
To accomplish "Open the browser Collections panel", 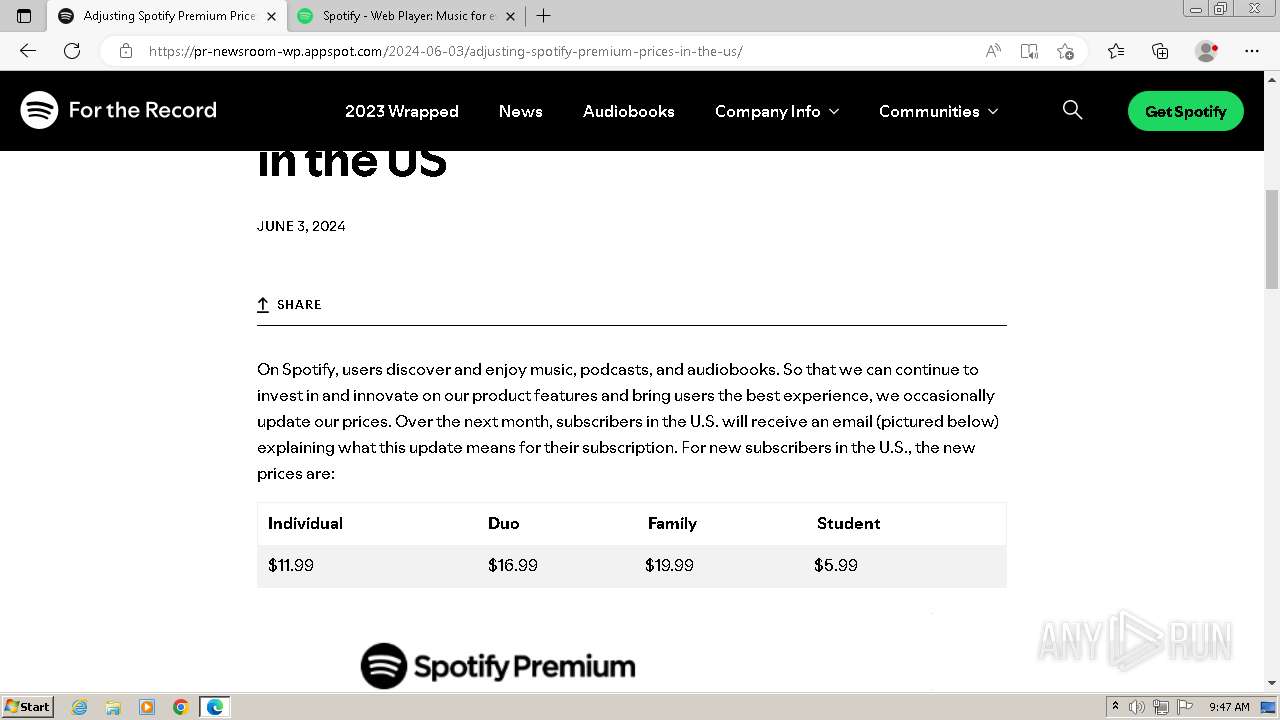I will click(x=1160, y=51).
